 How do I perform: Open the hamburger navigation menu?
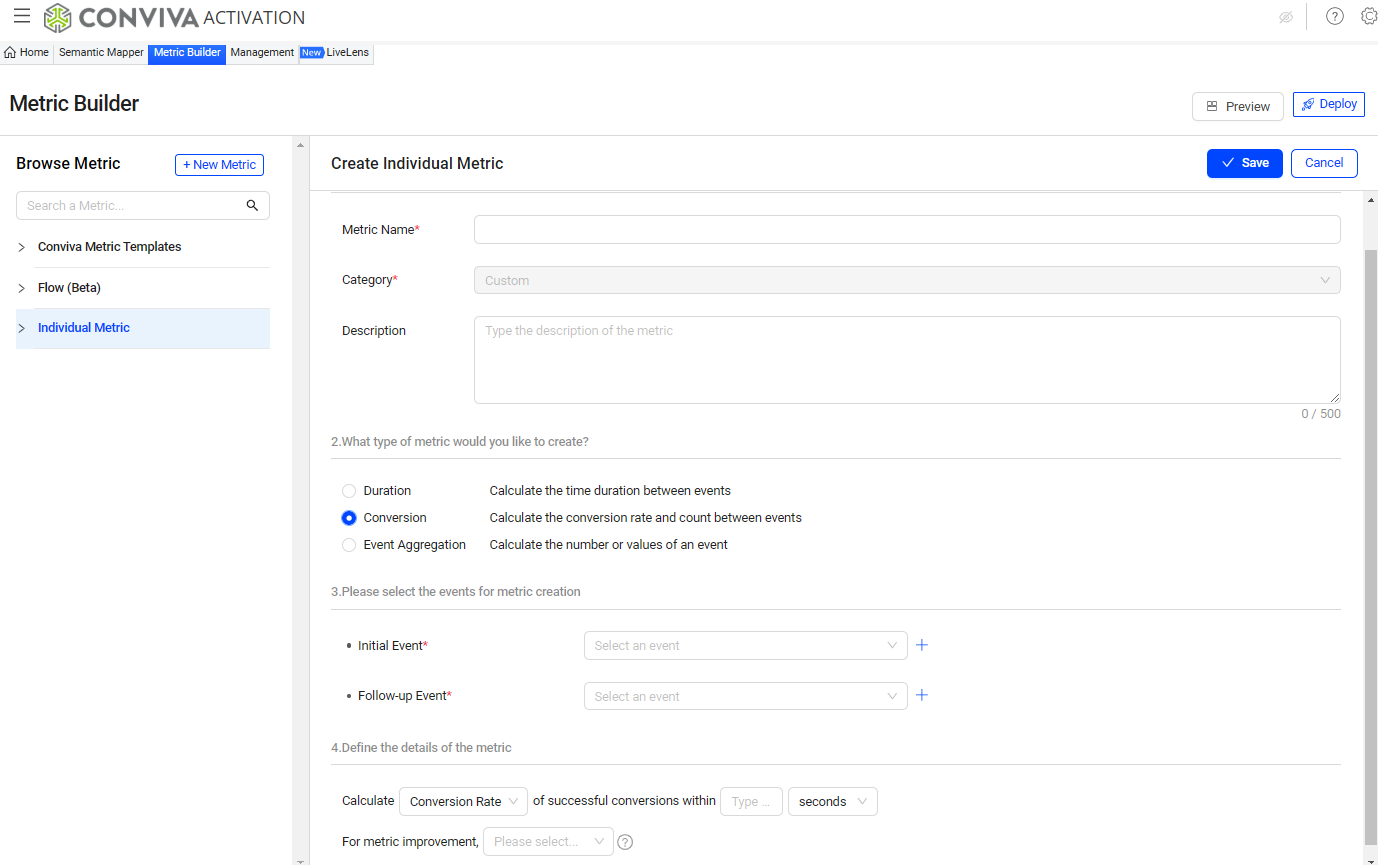pos(21,16)
